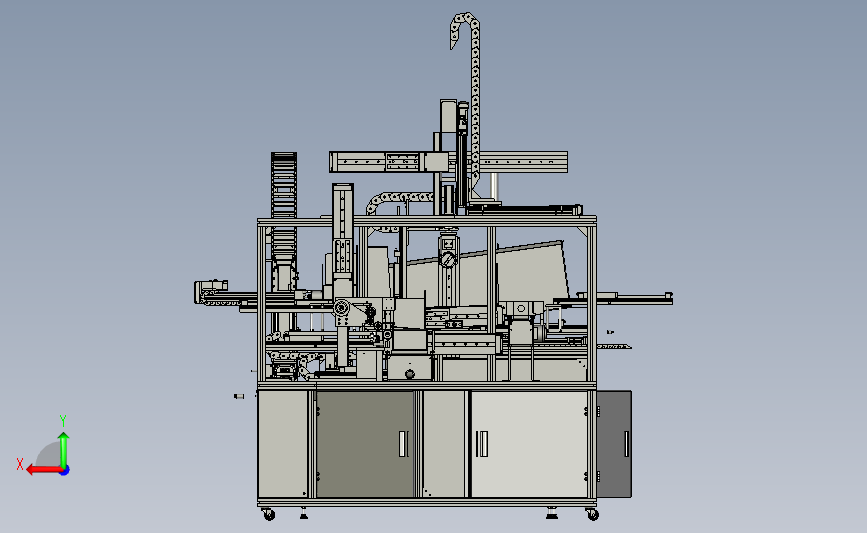
Task: Select the narrow center cabinet panel
Action: (x=444, y=444)
